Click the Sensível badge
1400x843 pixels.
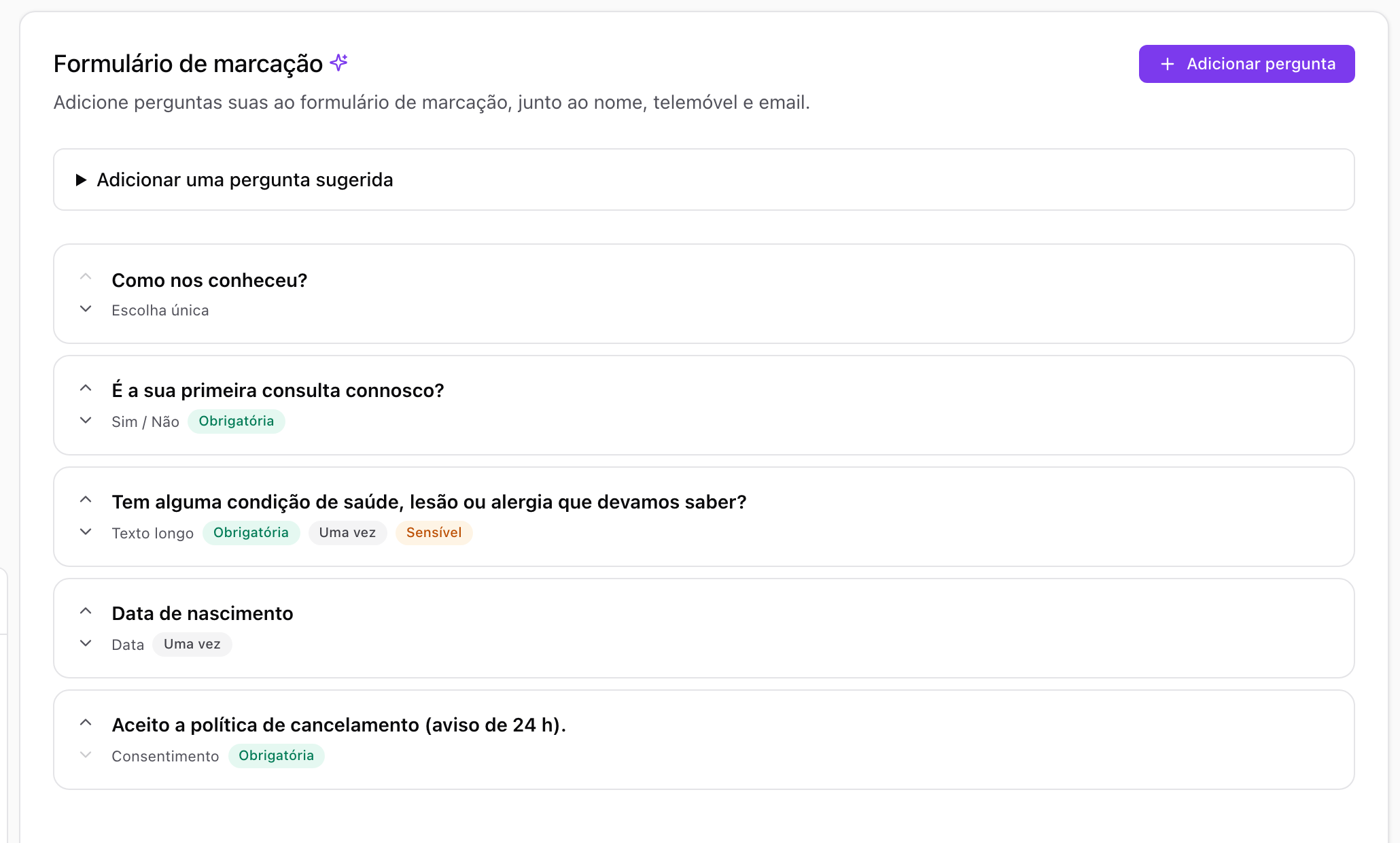pos(434,533)
